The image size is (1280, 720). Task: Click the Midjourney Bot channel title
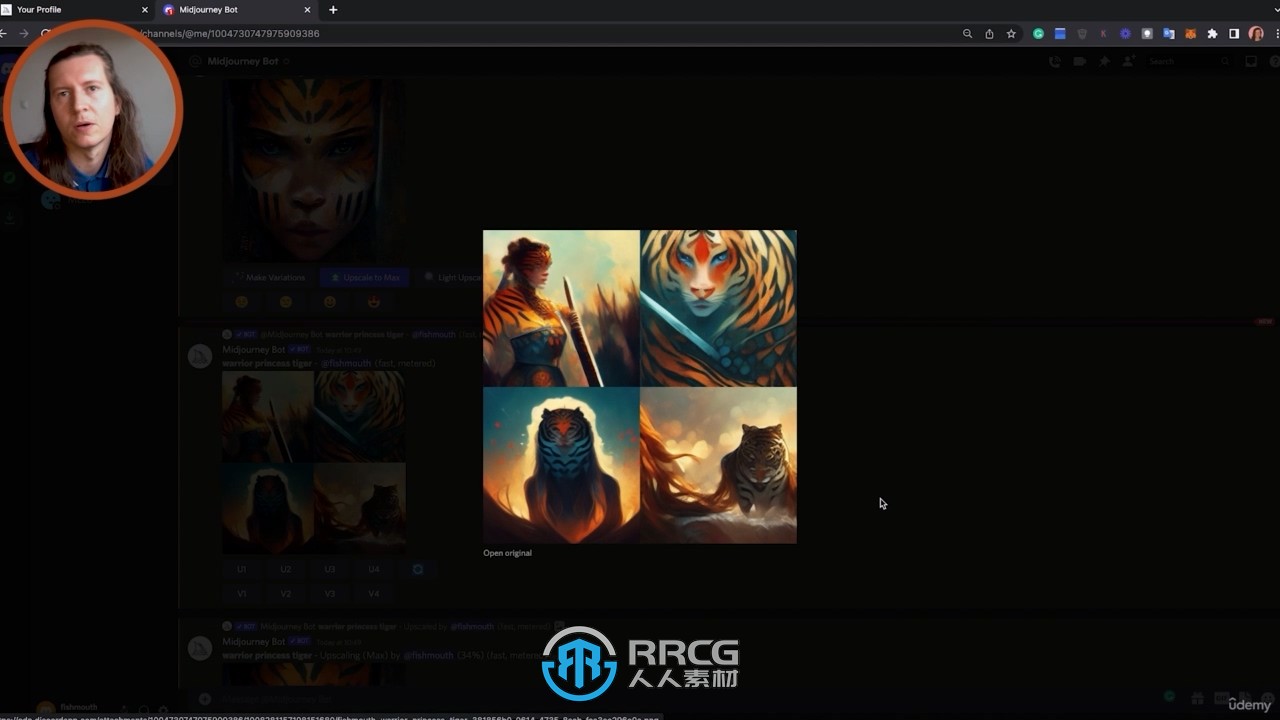(243, 61)
